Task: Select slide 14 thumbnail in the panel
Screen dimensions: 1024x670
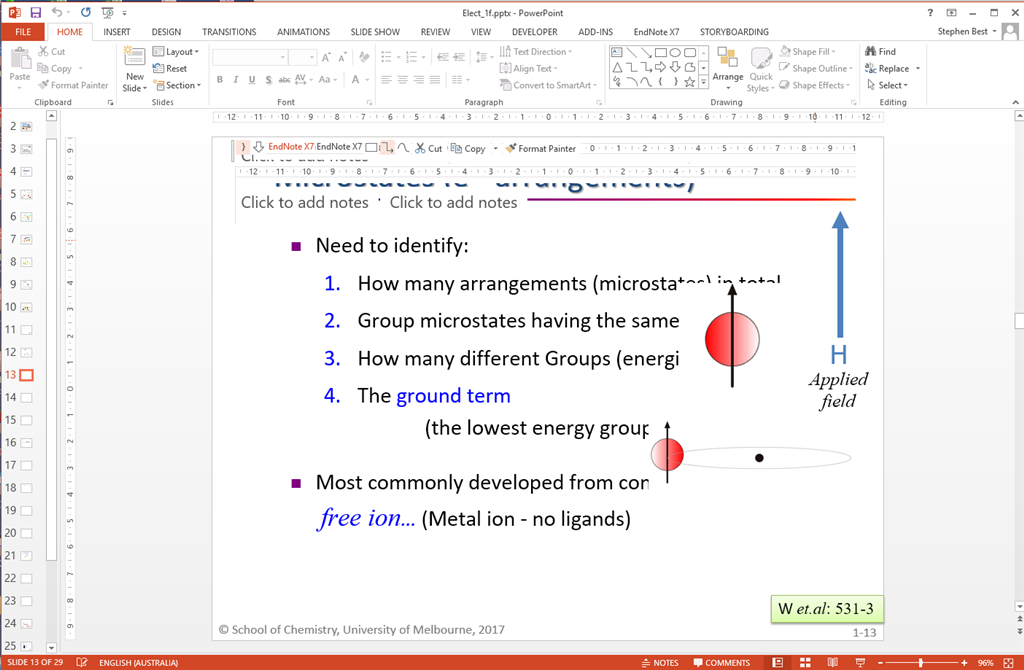Action: pos(26,397)
